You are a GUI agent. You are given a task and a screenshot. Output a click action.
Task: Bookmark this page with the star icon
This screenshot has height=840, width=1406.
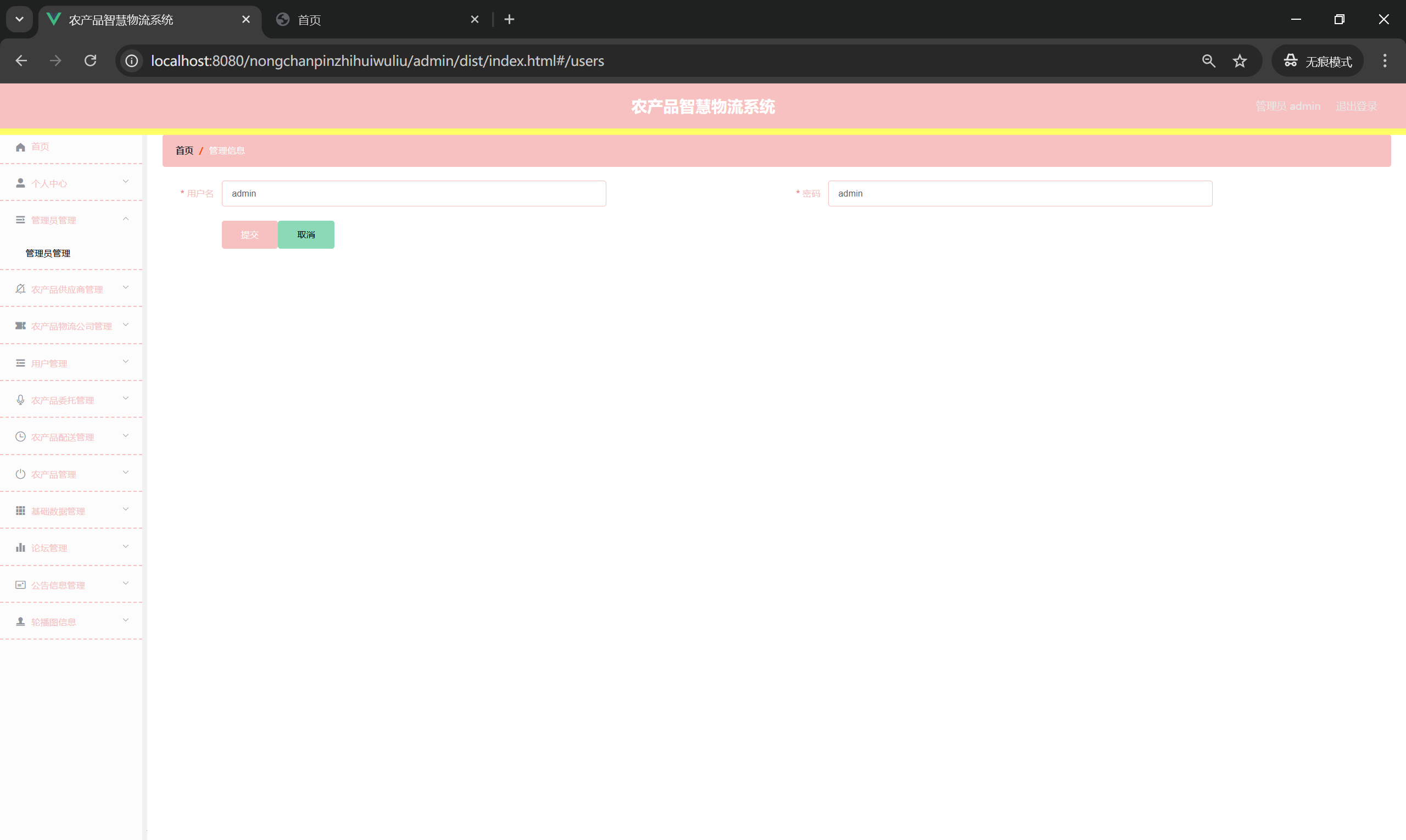(x=1240, y=60)
